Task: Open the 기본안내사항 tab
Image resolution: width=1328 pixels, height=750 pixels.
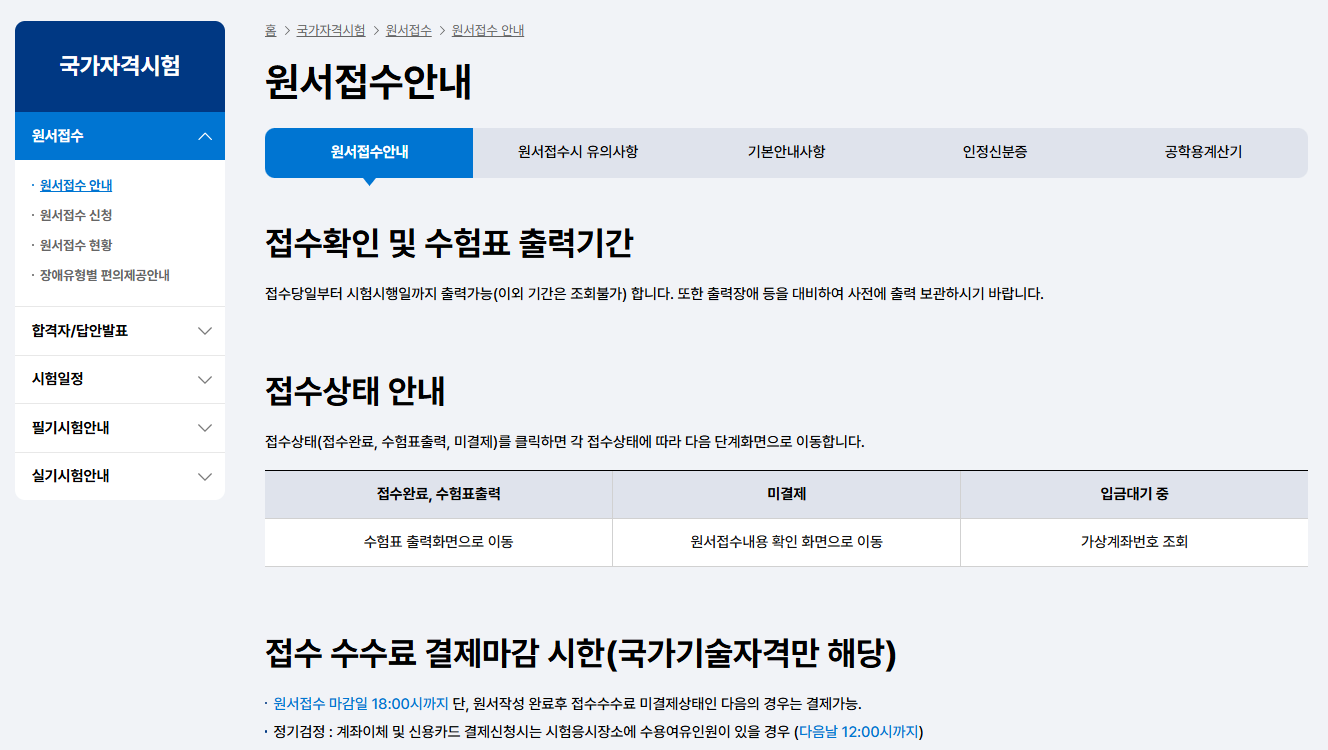Action: click(x=786, y=153)
